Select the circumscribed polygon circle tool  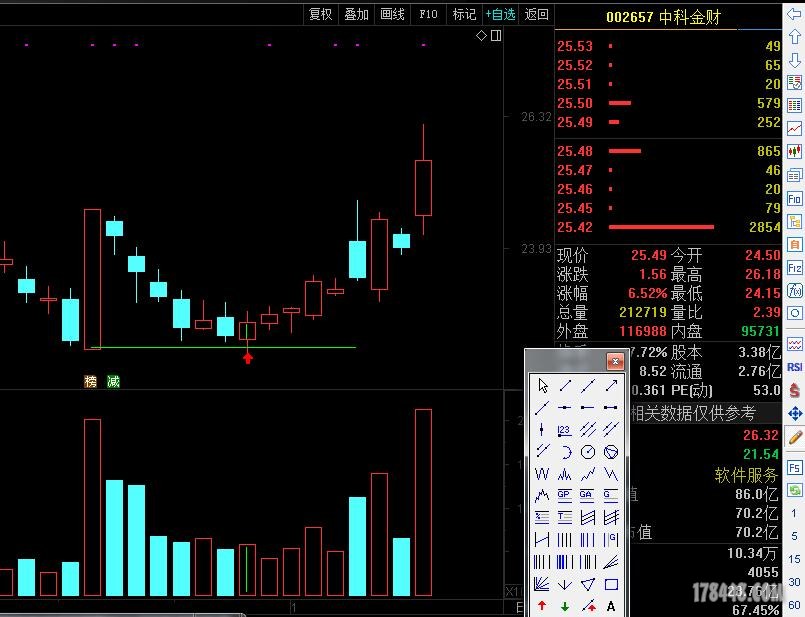[x=610, y=452]
